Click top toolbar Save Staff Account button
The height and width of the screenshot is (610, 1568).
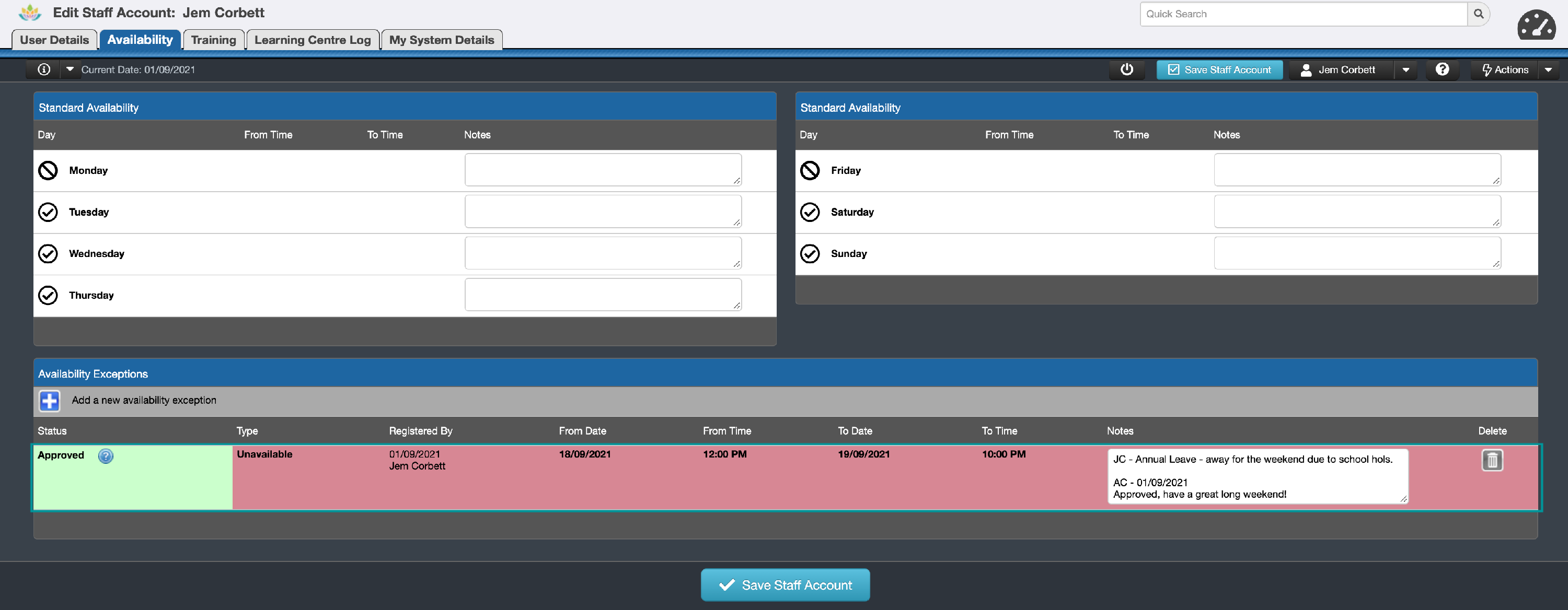click(1219, 70)
